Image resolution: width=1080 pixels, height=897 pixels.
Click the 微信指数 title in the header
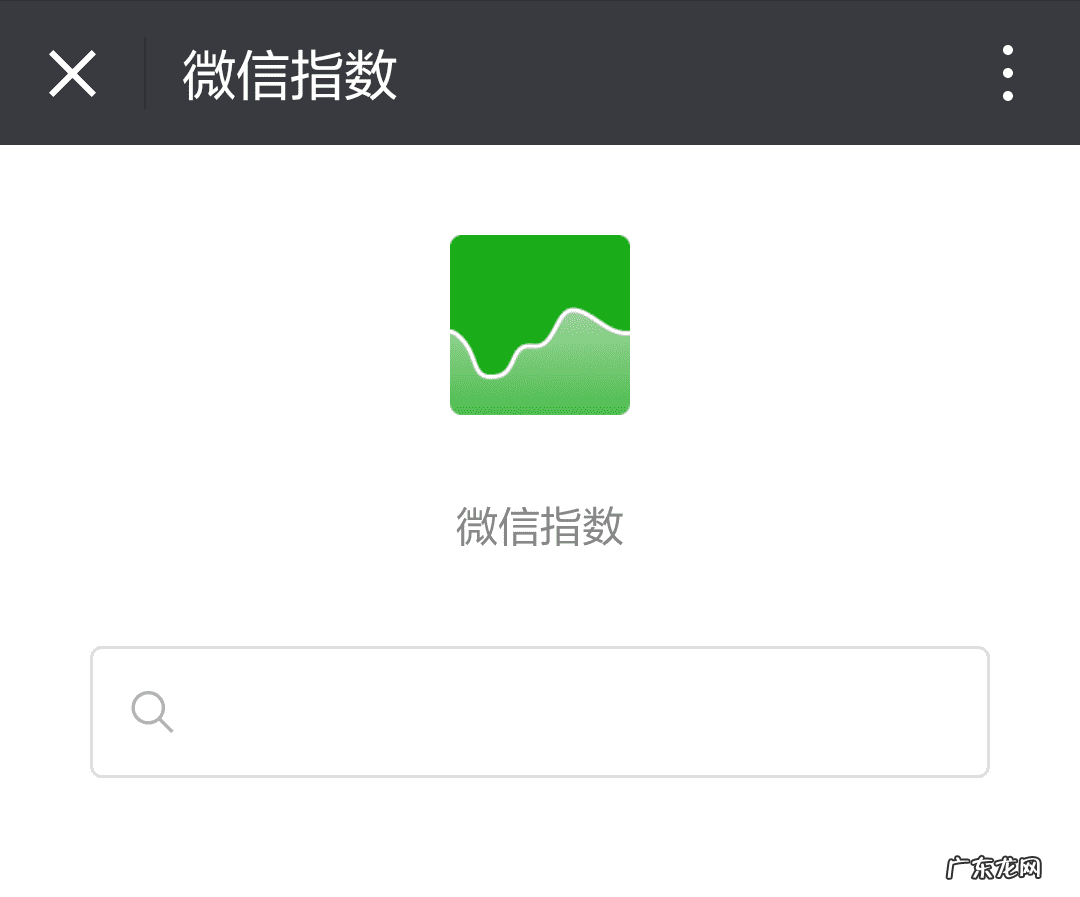288,74
